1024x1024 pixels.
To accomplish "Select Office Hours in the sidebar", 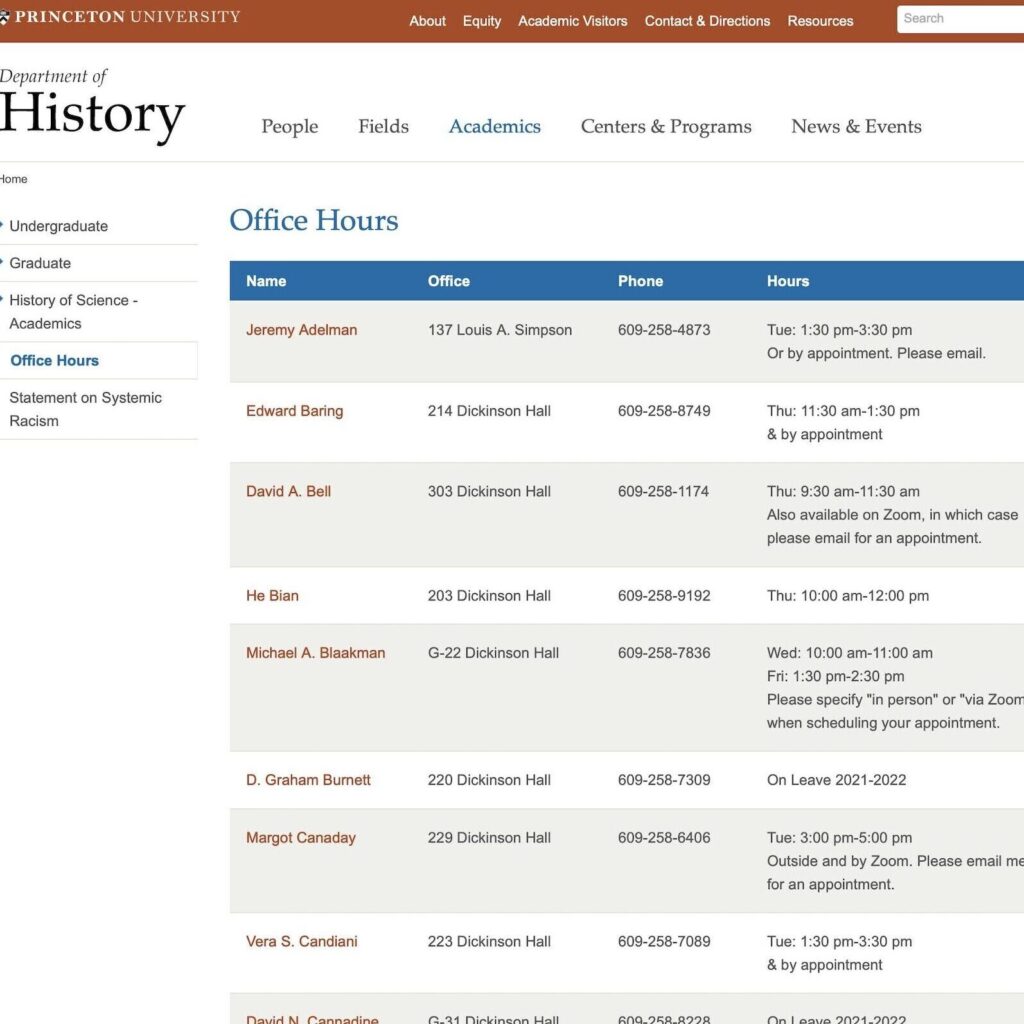I will point(54,360).
